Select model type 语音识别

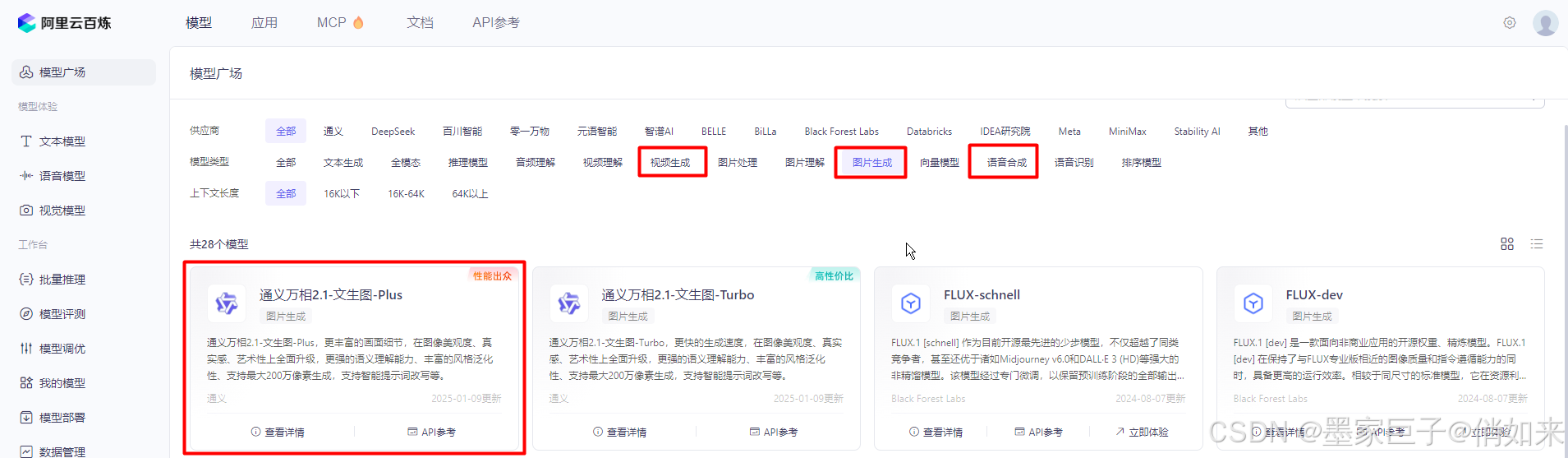1074,163
